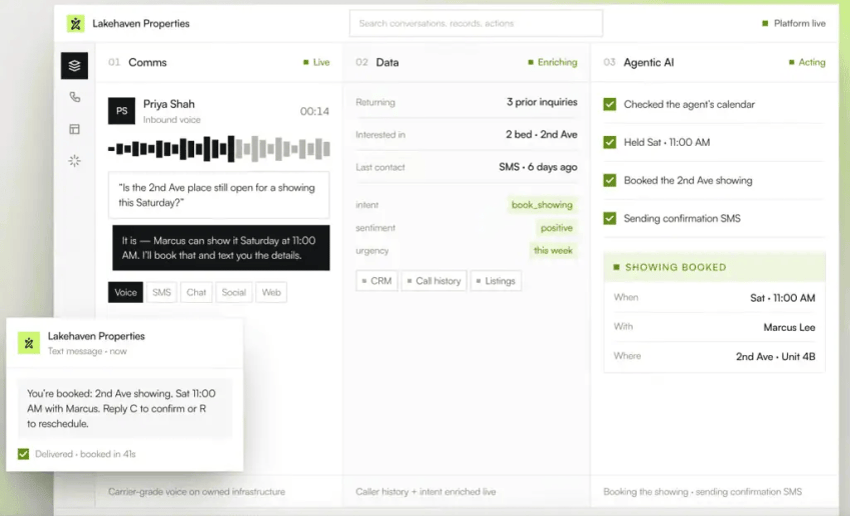Open the Call history button
The height and width of the screenshot is (516, 850).
point(434,281)
